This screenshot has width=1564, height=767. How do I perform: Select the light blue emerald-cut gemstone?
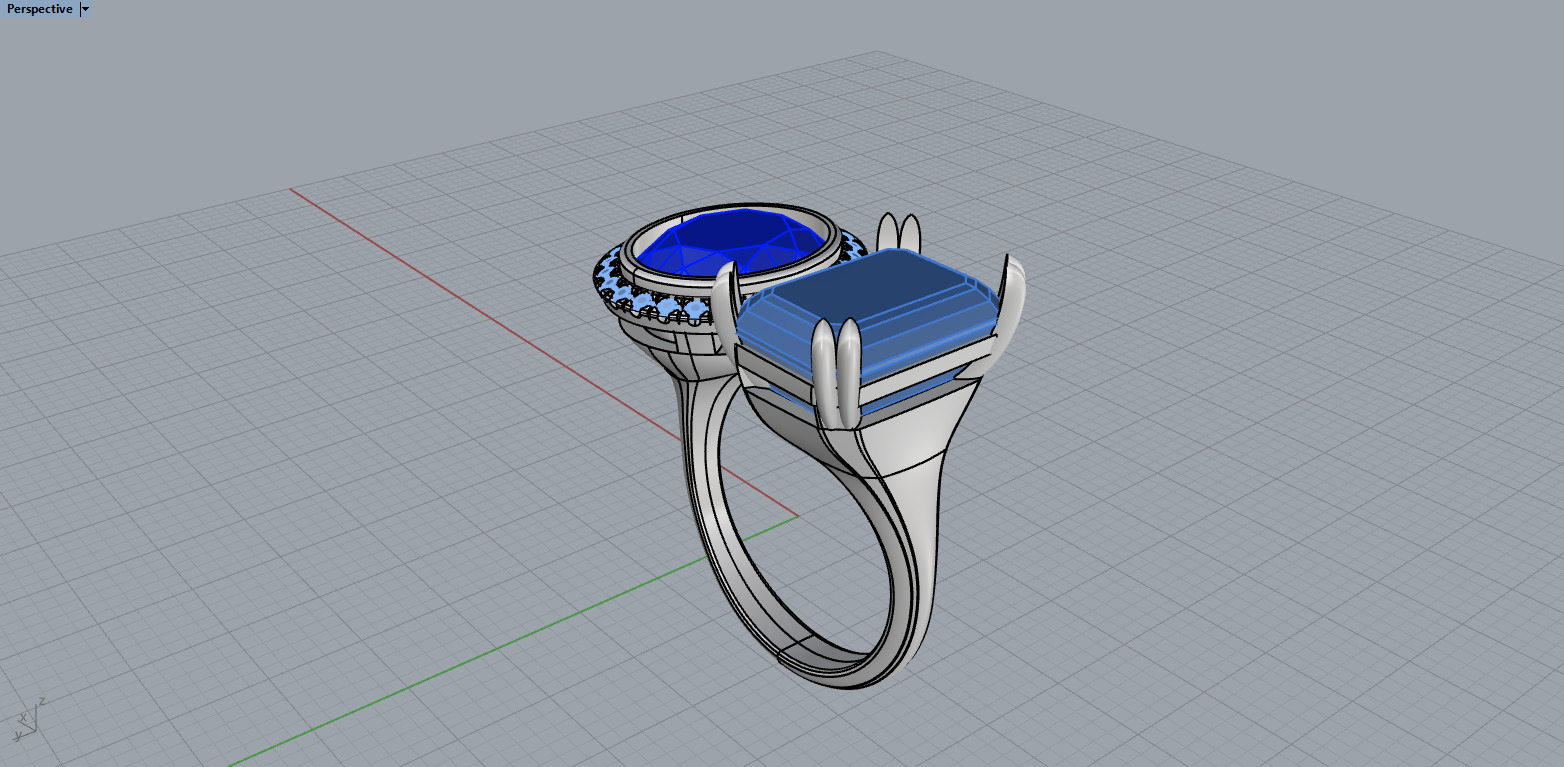[x=868, y=317]
